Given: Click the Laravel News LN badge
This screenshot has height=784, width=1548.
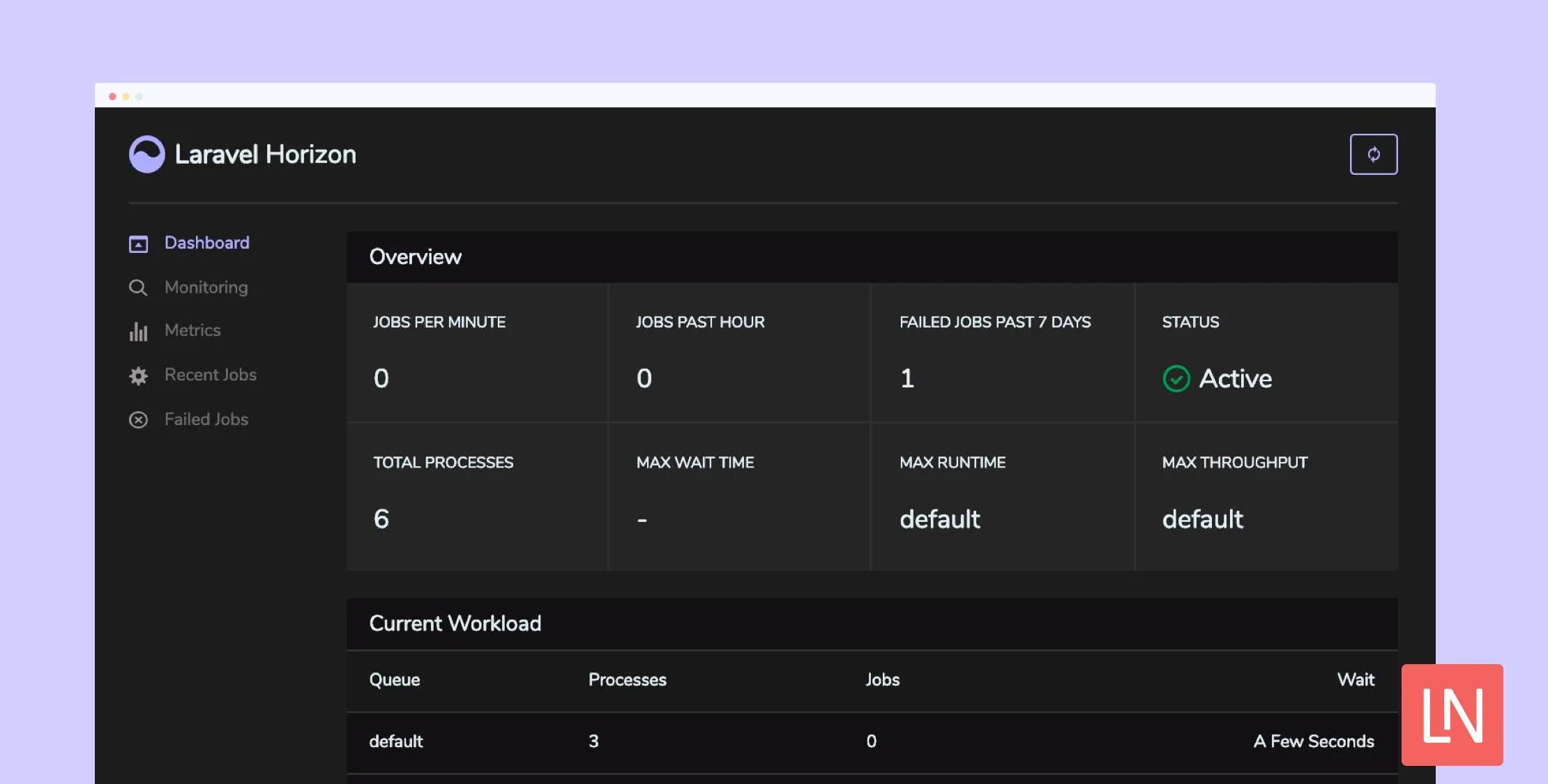Looking at the screenshot, I should (1452, 714).
